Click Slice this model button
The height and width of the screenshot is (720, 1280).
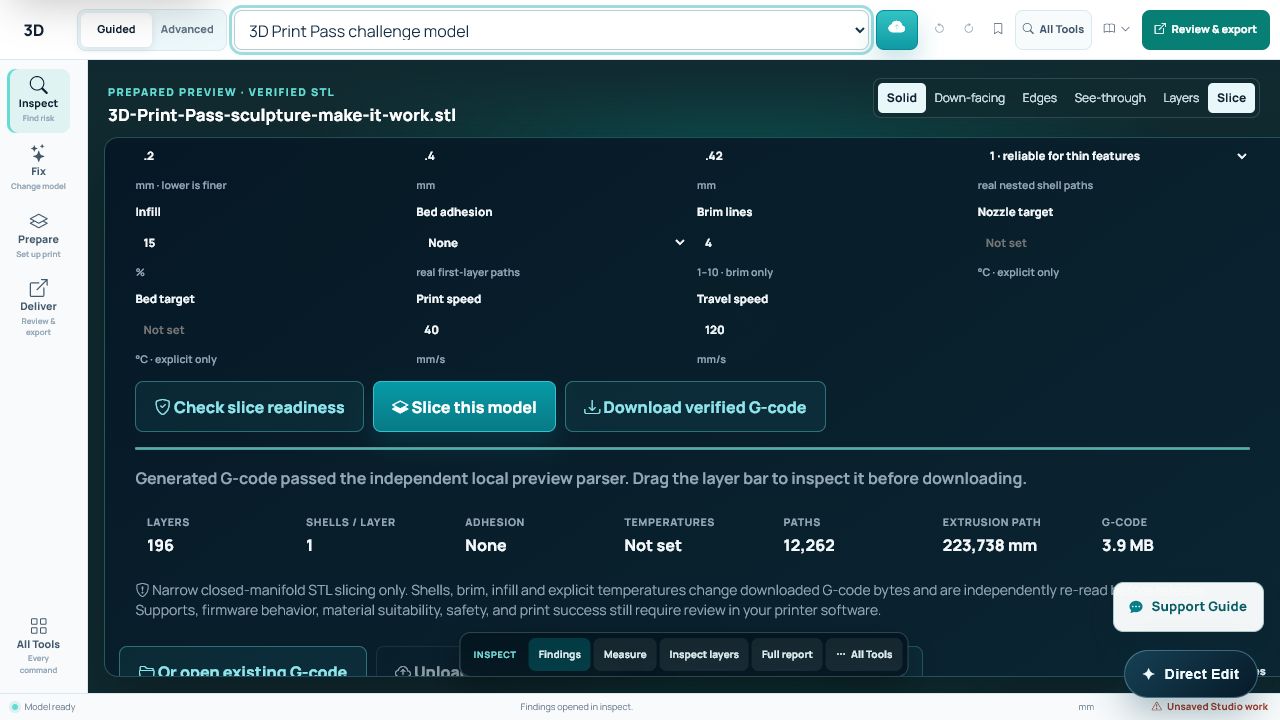[x=464, y=407]
